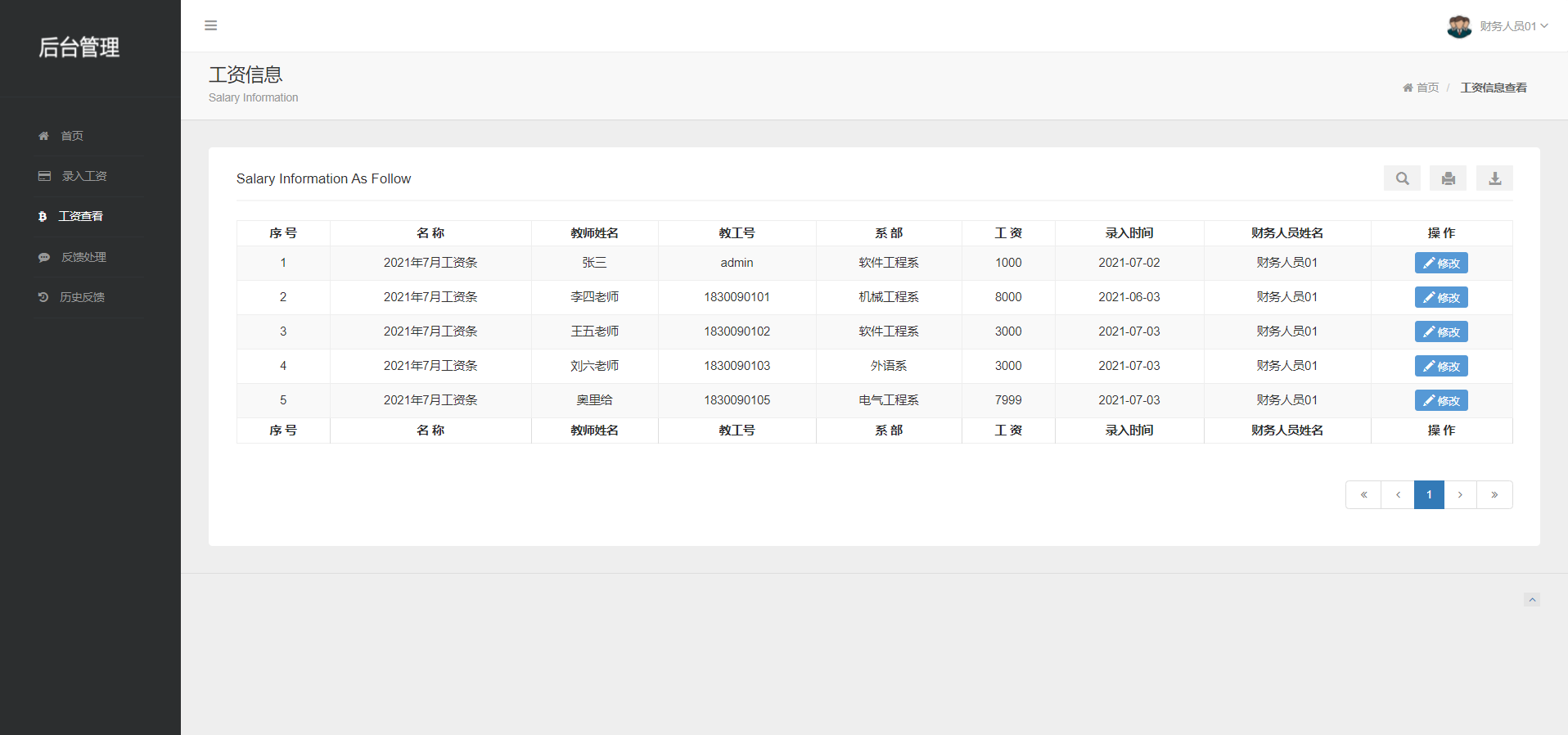
Task: Click the 修改 button for 张三
Action: (1441, 263)
